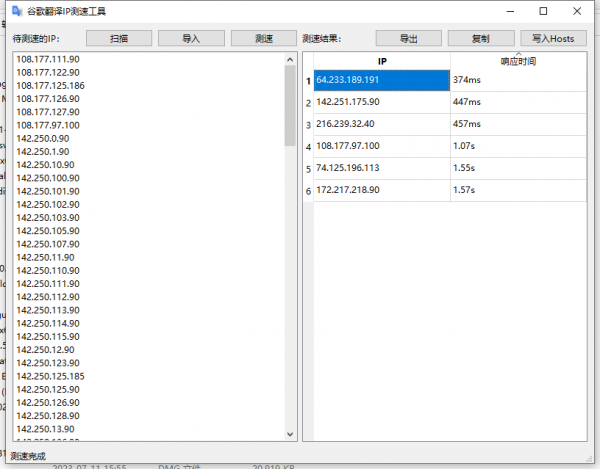Image resolution: width=600 pixels, height=469 pixels.
Task: Select row header number 1
Action: (x=308, y=81)
